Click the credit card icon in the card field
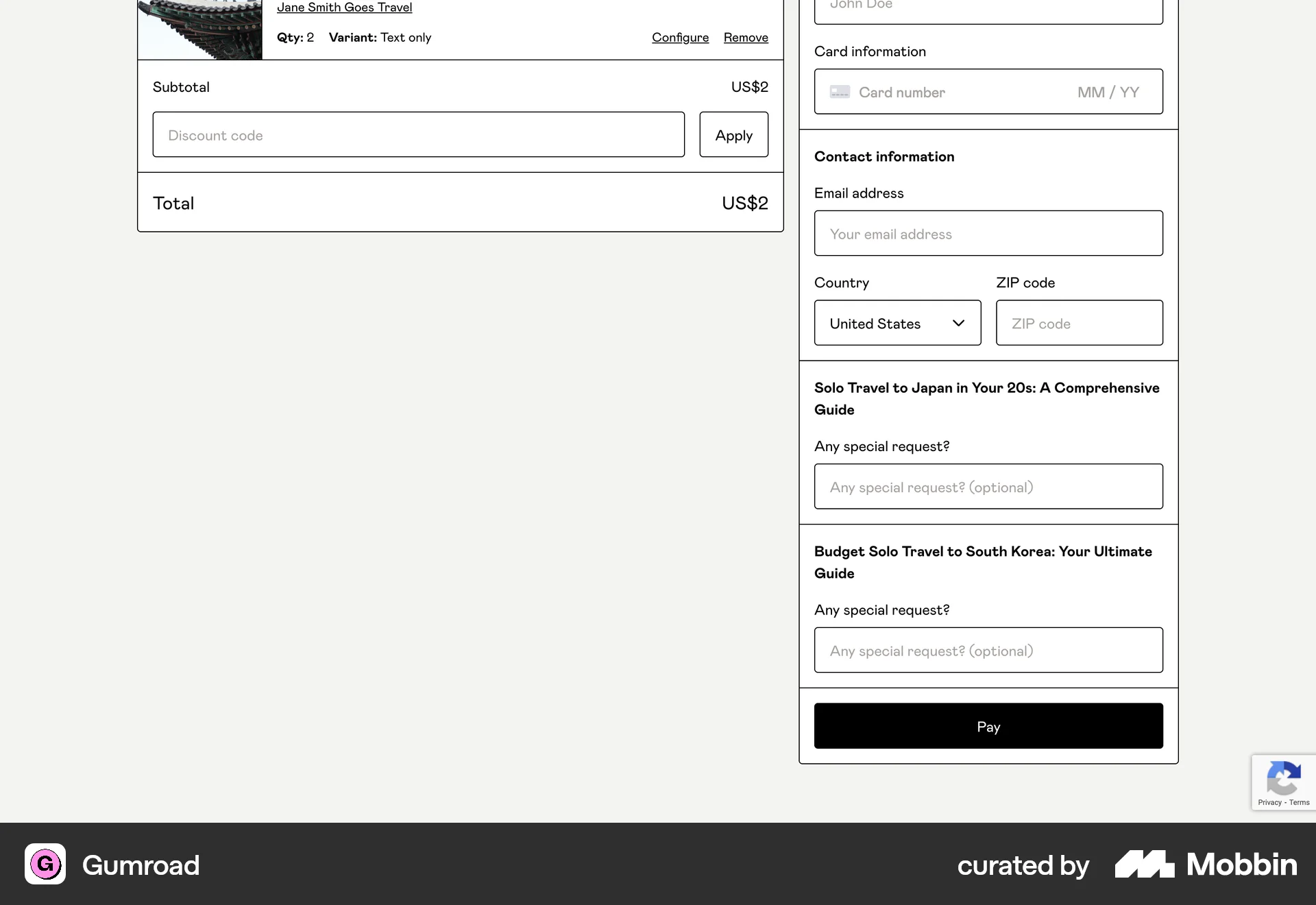The image size is (1316, 905). point(840,91)
